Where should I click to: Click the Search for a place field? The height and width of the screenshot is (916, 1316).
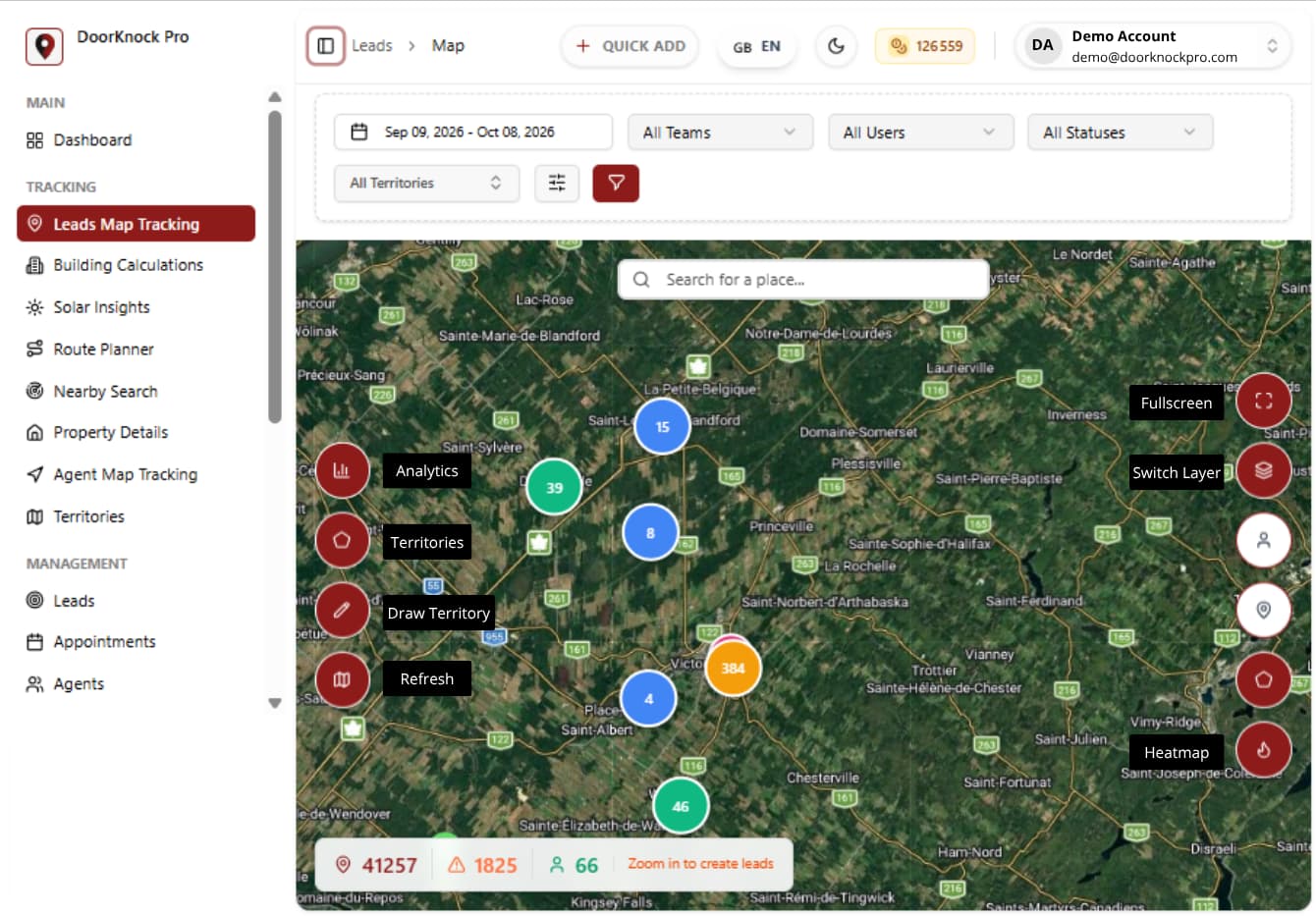click(803, 280)
